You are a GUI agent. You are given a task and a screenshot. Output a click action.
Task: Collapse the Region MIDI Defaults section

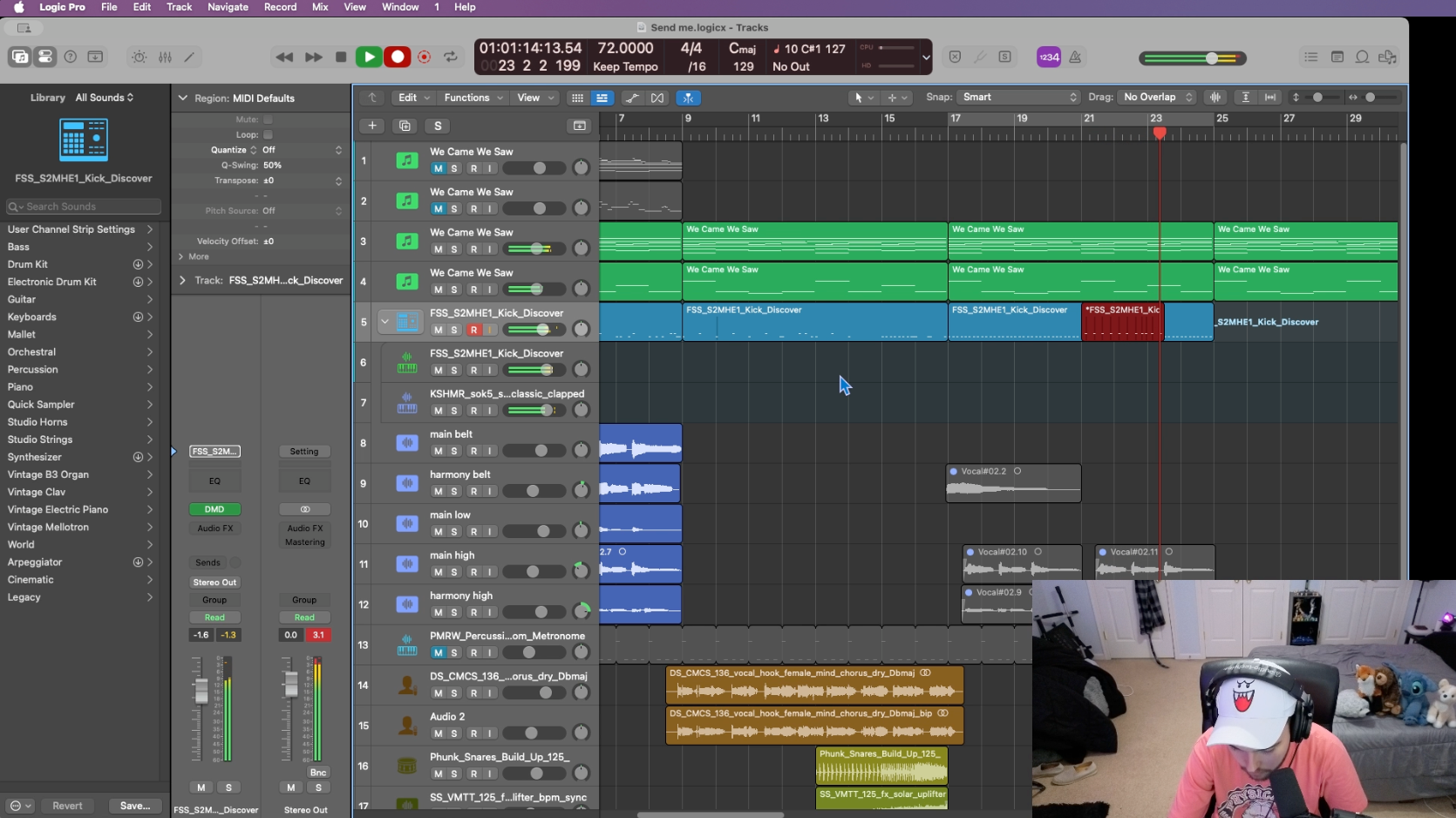182,98
